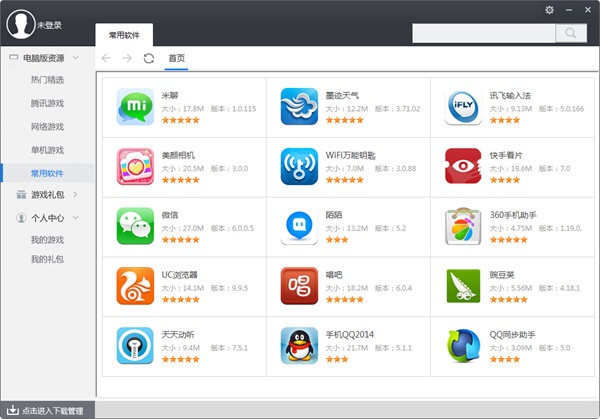Open 我的游戏 in the sidebar

[47, 240]
